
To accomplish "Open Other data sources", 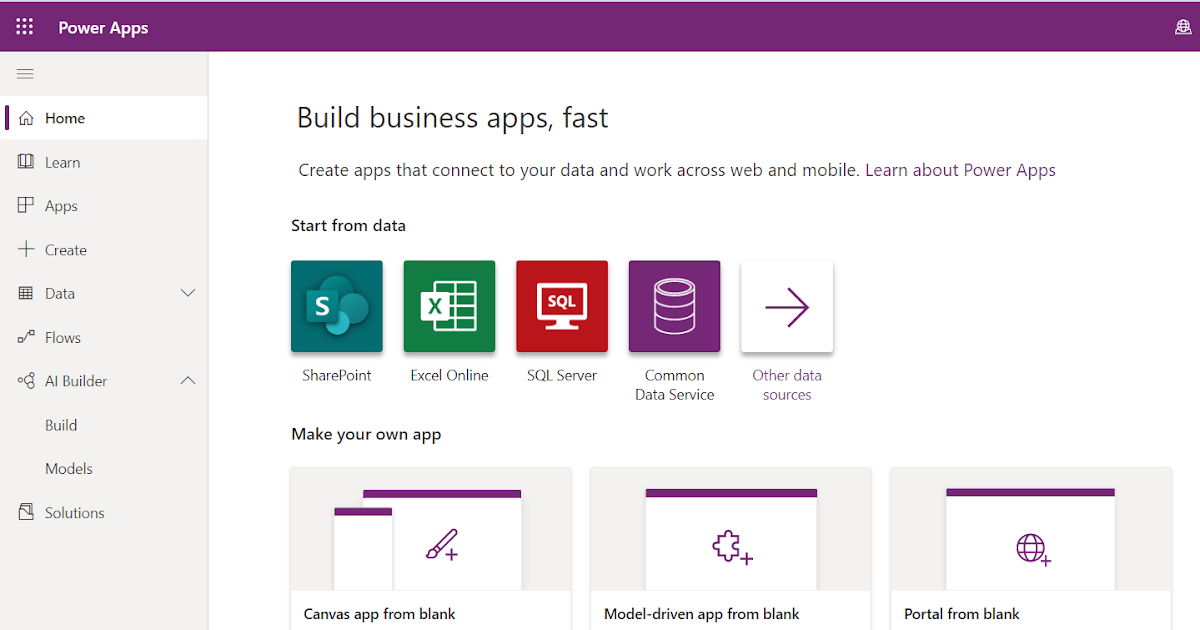I will [x=787, y=306].
